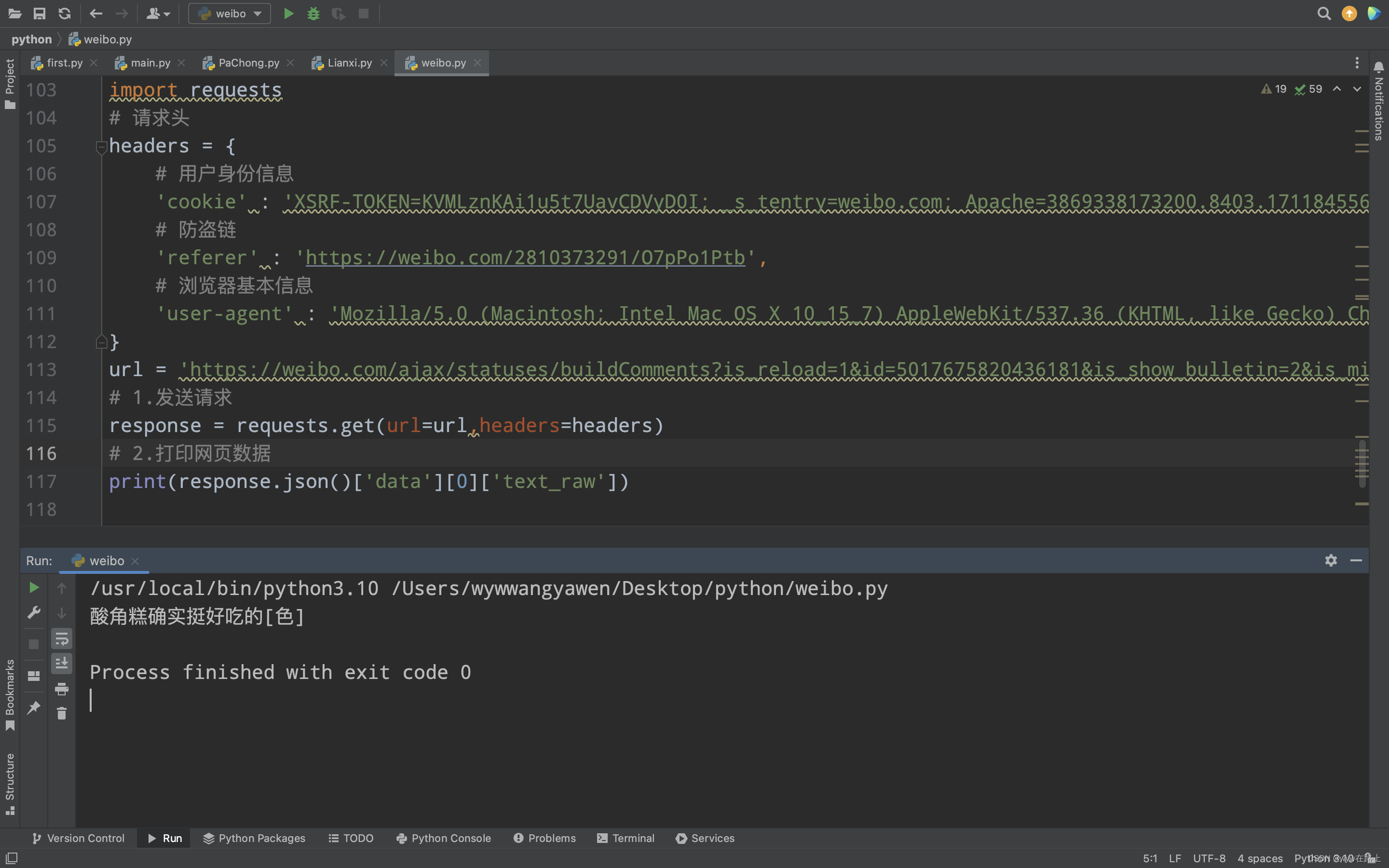The image size is (1389, 868).
Task: Select python in the breadcrumb bar
Action: [31, 39]
